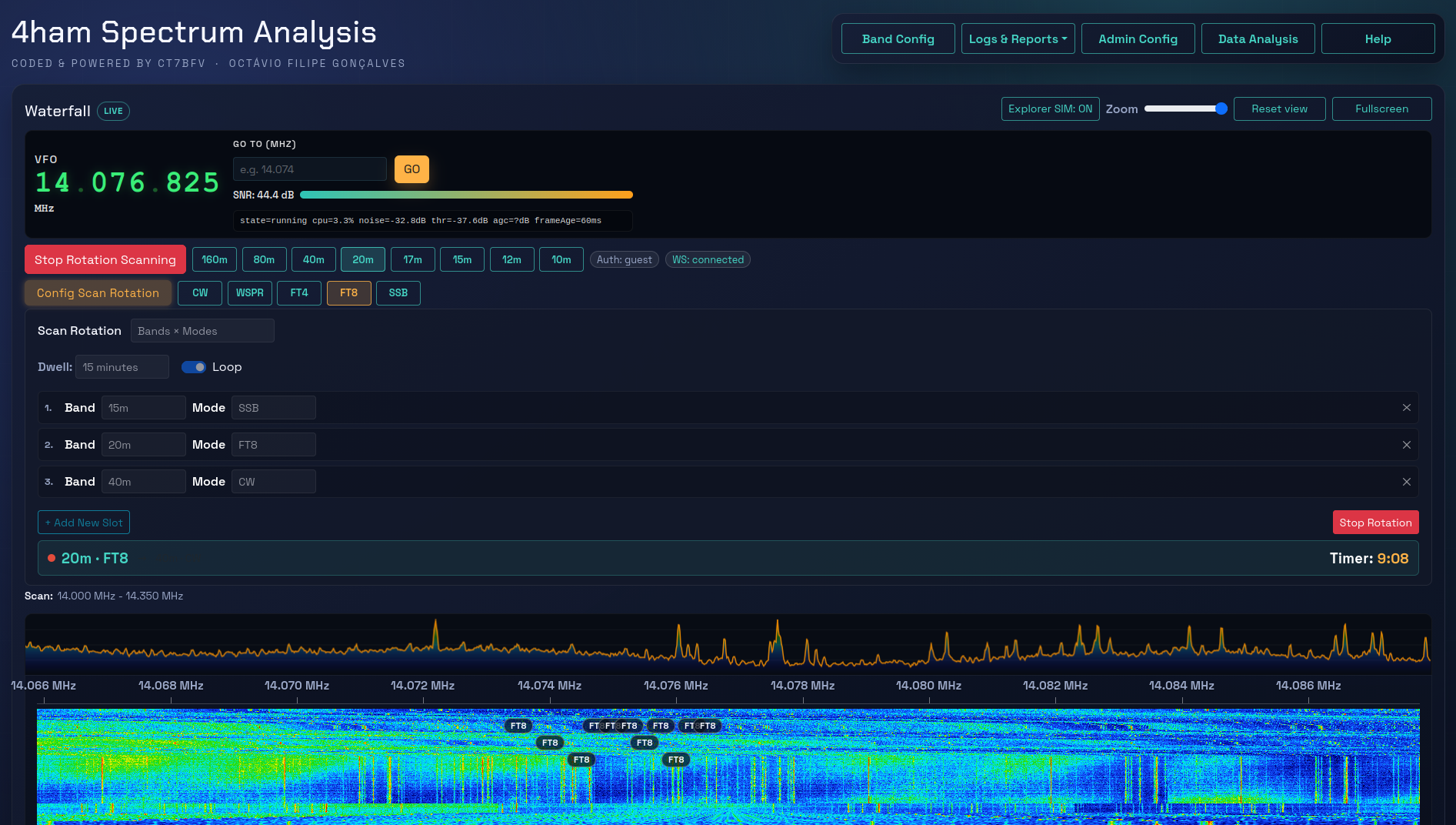The width and height of the screenshot is (1456, 825).
Task: Select the 12m band
Action: (511, 259)
